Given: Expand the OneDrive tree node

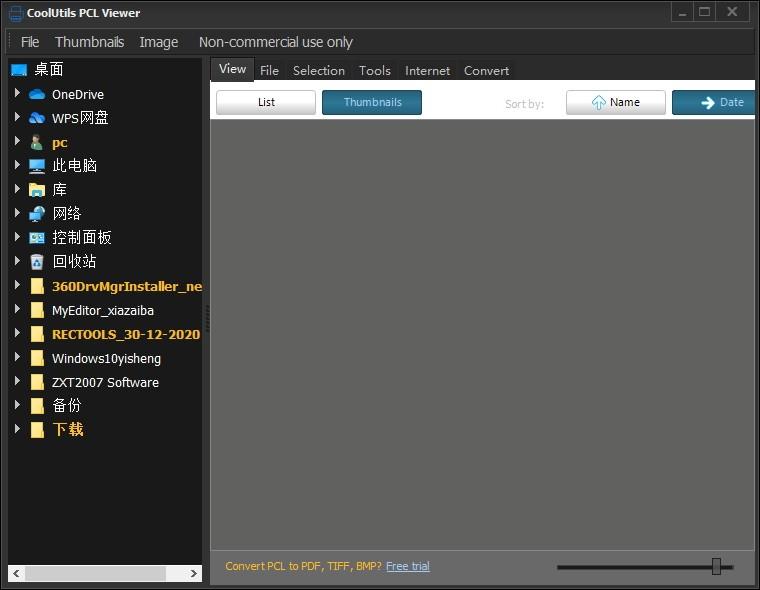Looking at the screenshot, I should pos(17,93).
